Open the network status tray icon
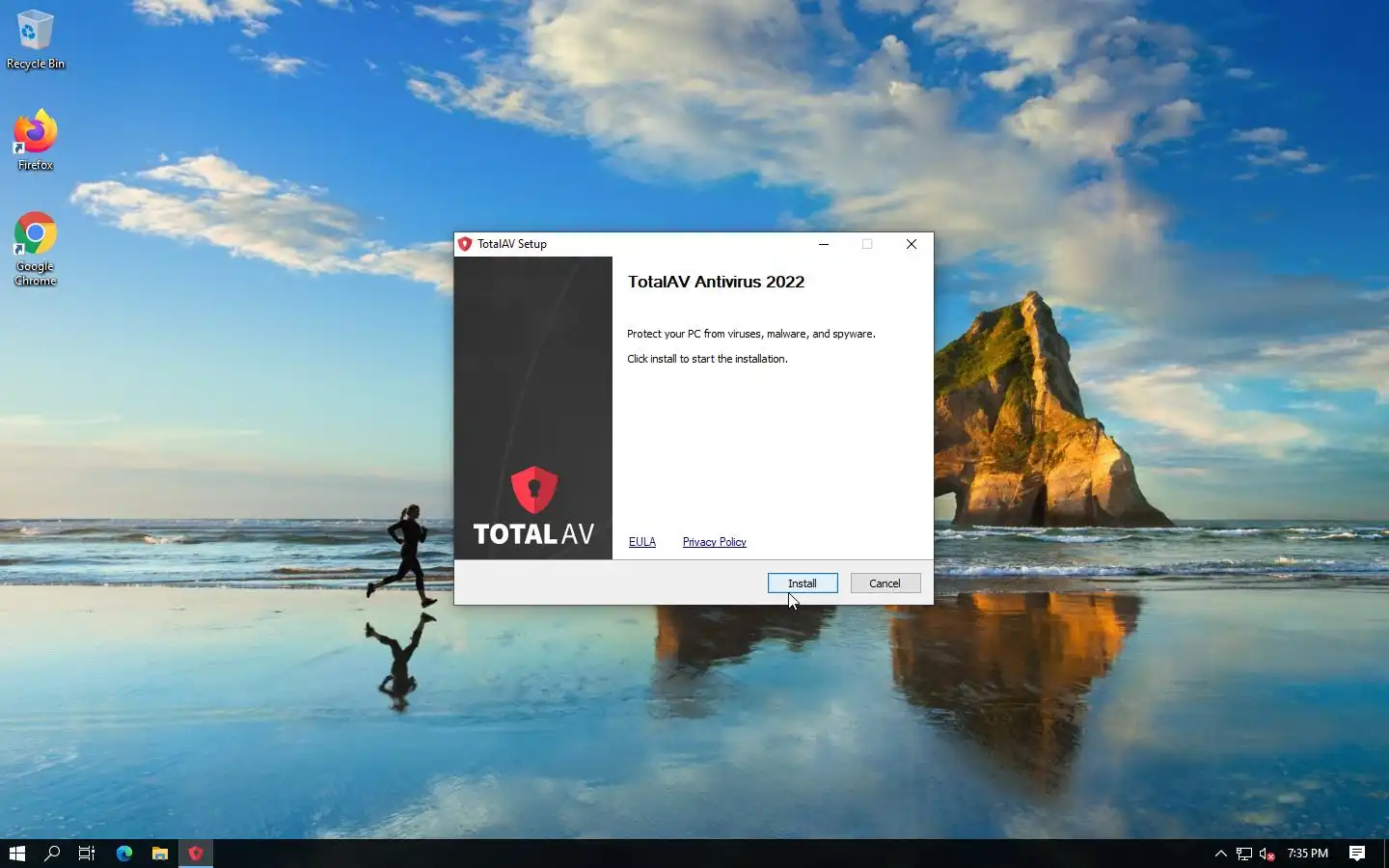The image size is (1389, 868). [1244, 854]
